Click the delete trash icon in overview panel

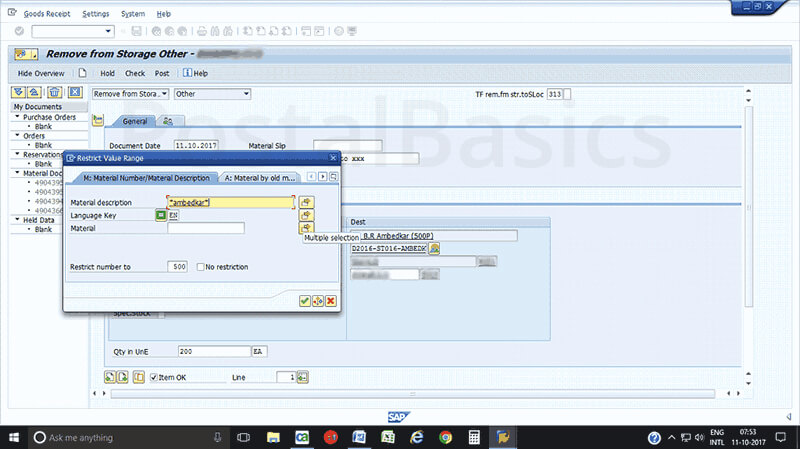[x=54, y=93]
